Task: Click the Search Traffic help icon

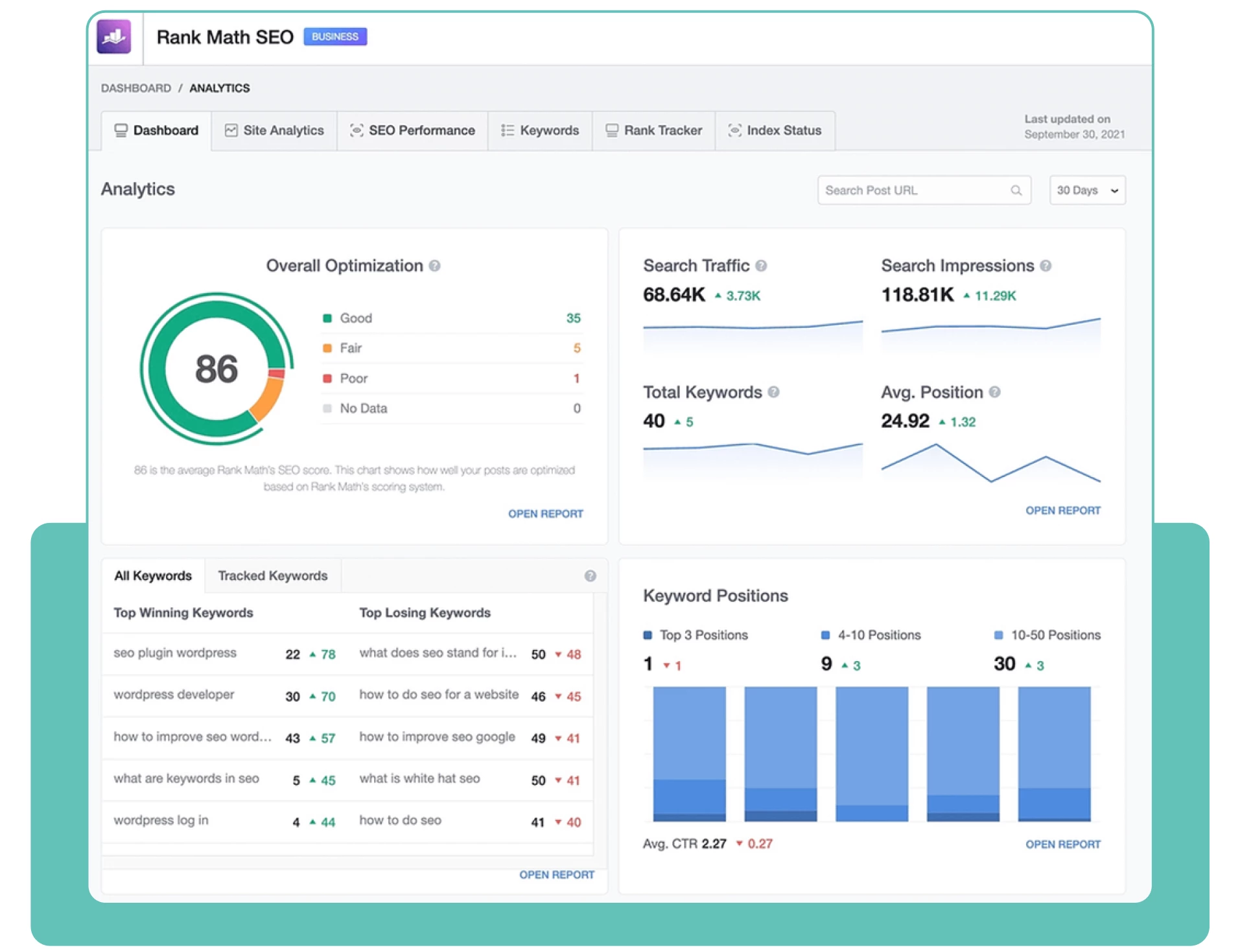Action: [x=762, y=266]
